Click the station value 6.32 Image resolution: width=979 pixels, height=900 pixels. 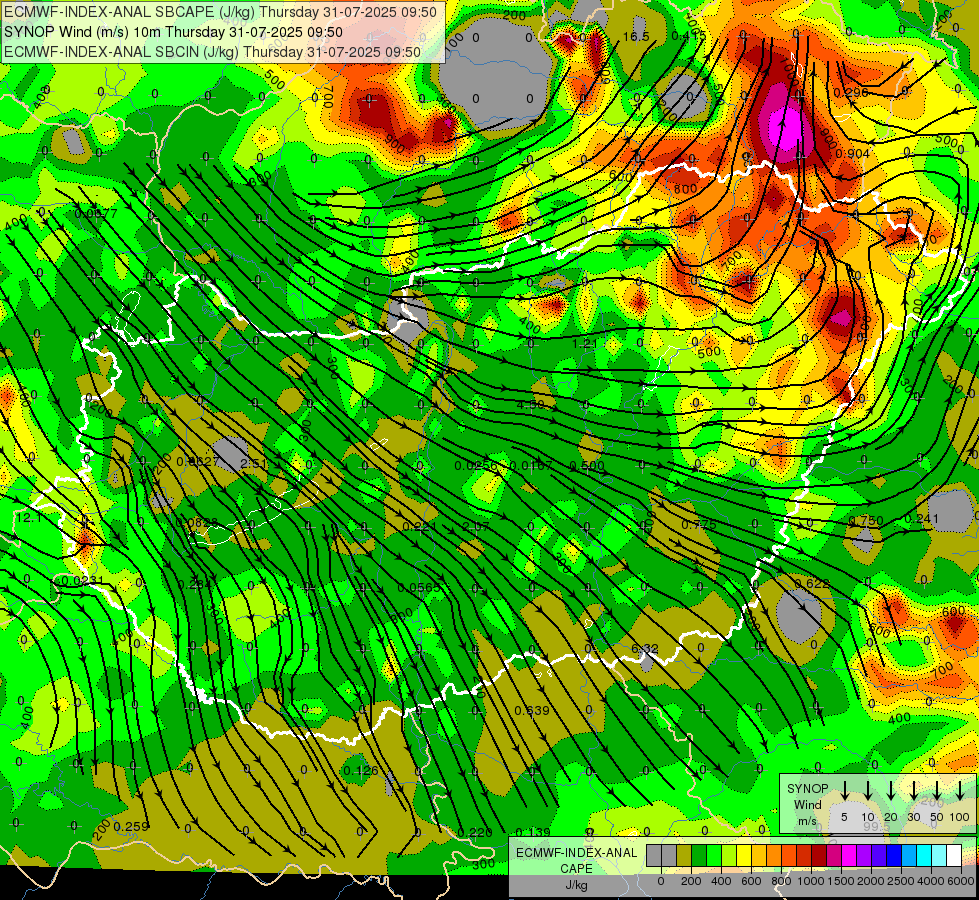click(644, 649)
